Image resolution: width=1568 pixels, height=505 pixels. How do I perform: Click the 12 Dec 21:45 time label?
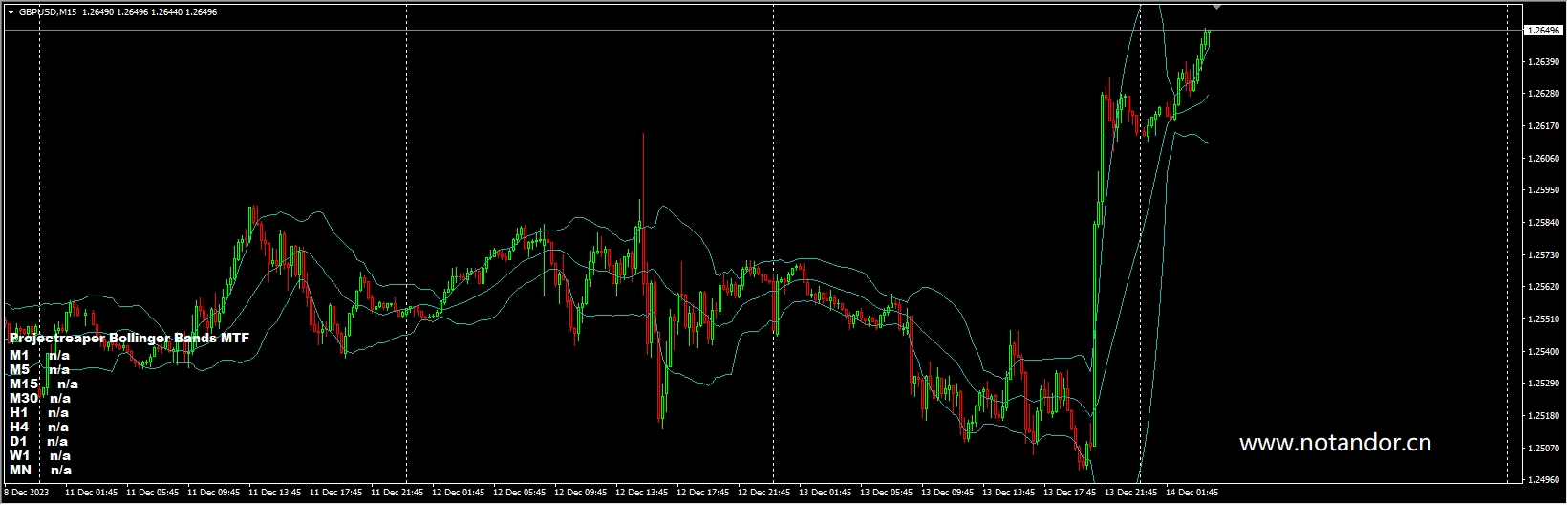[x=764, y=494]
